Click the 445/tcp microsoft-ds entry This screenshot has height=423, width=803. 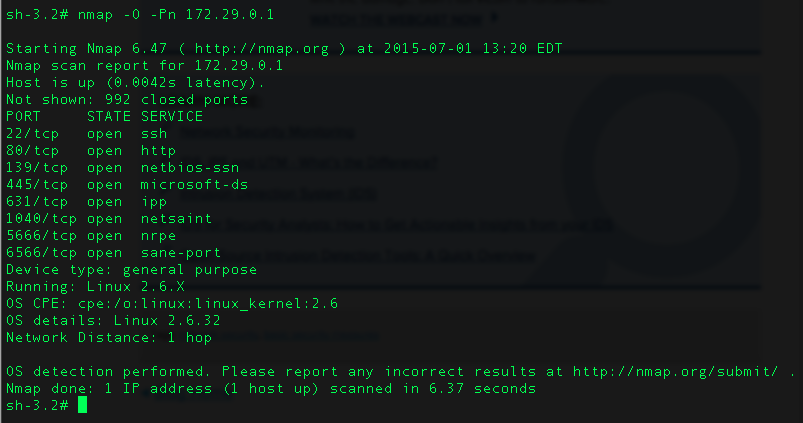127,184
